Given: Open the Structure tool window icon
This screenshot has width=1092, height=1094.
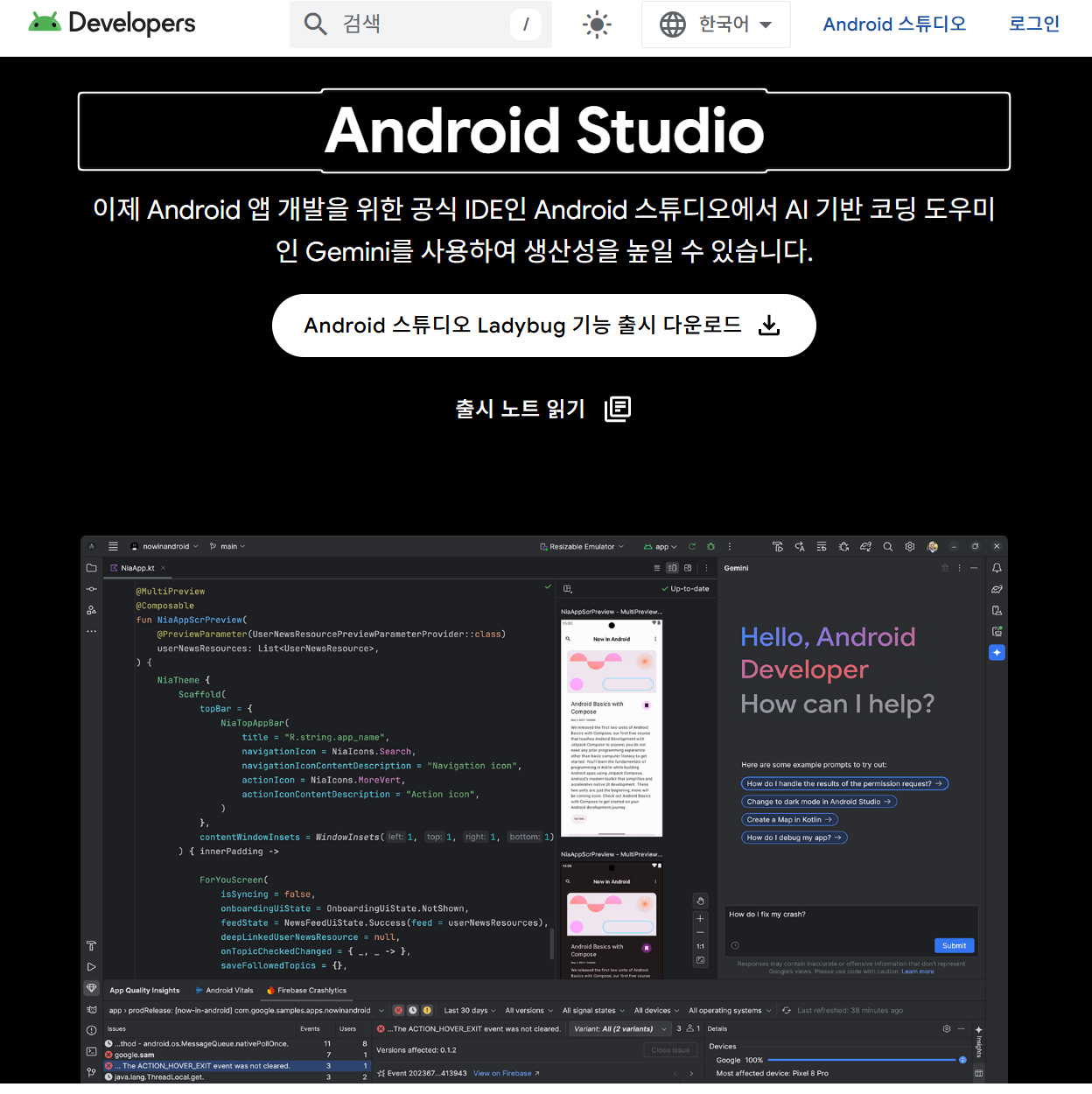Looking at the screenshot, I should tap(91, 610).
